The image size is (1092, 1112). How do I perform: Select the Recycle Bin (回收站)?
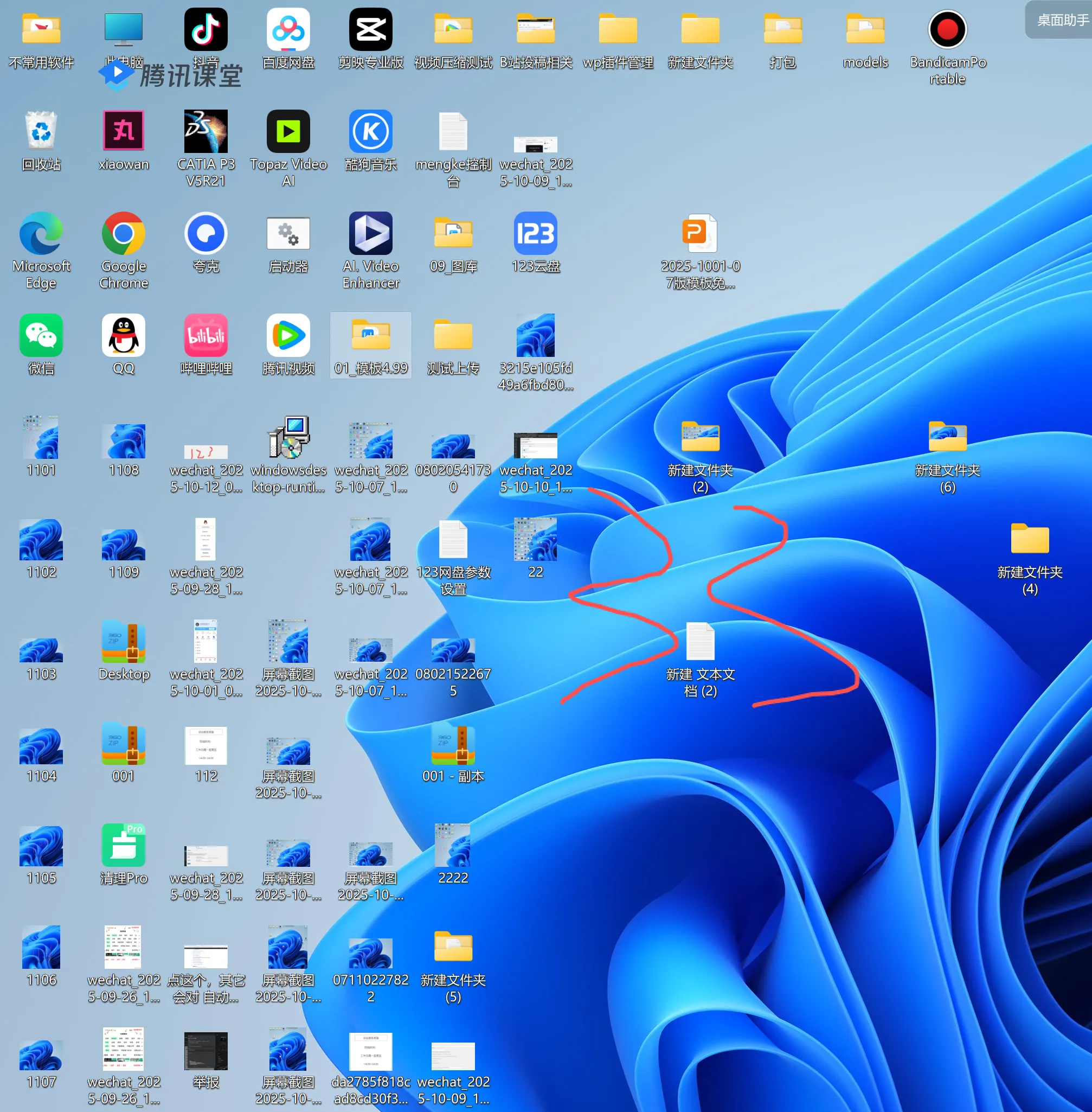(41, 132)
